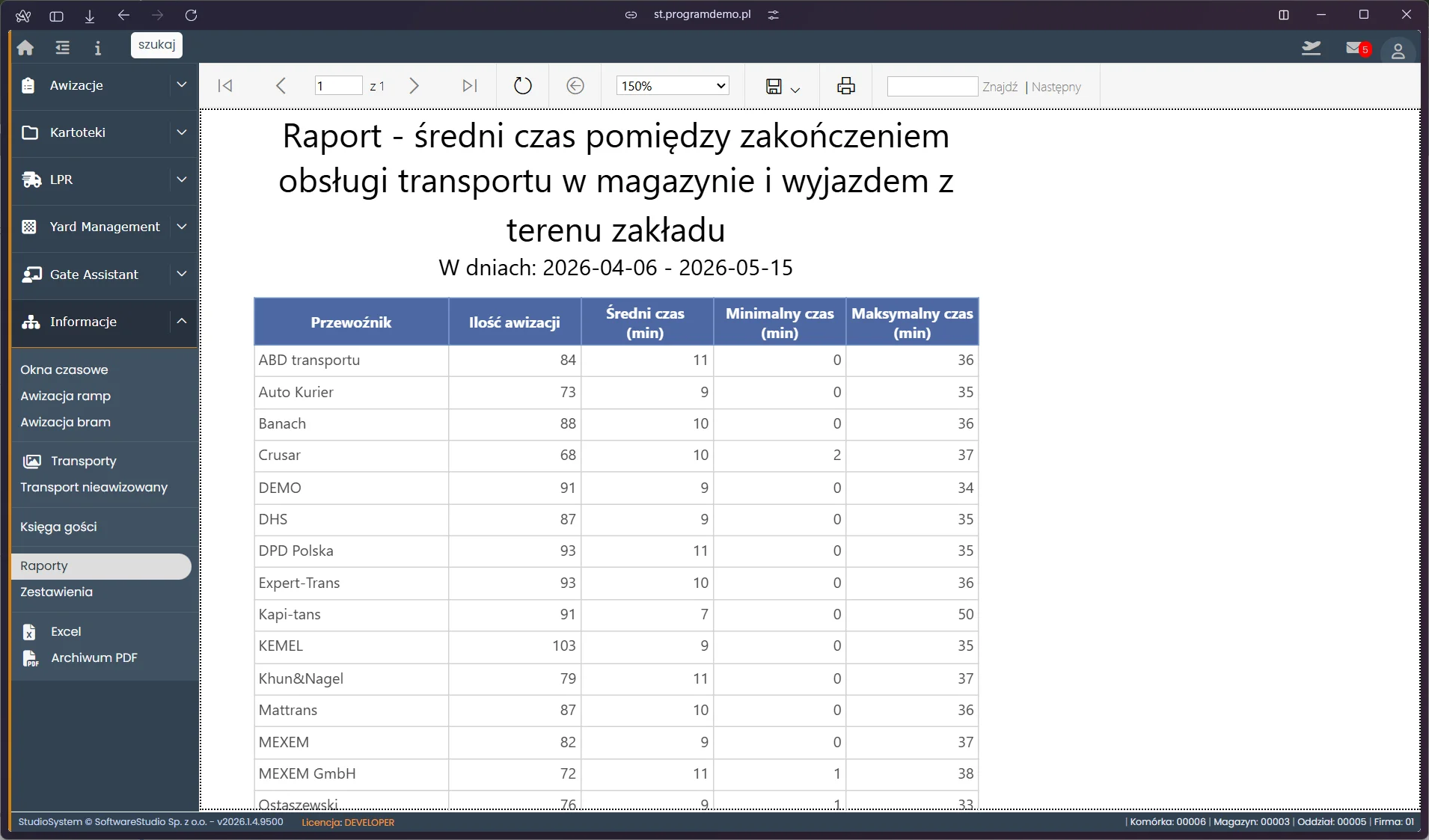Viewport: 1429px width, 840px height.
Task: Open the export save dropdown
Action: coord(783,87)
